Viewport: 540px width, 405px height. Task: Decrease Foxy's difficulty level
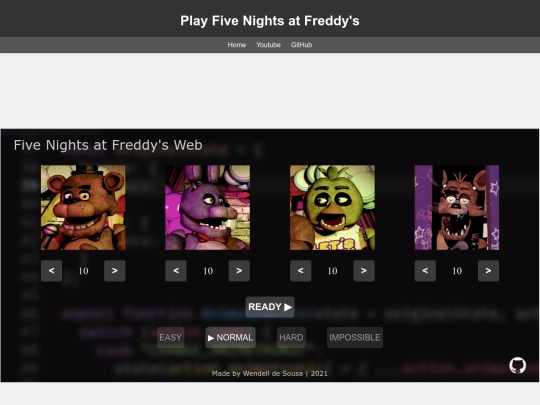[425, 271]
